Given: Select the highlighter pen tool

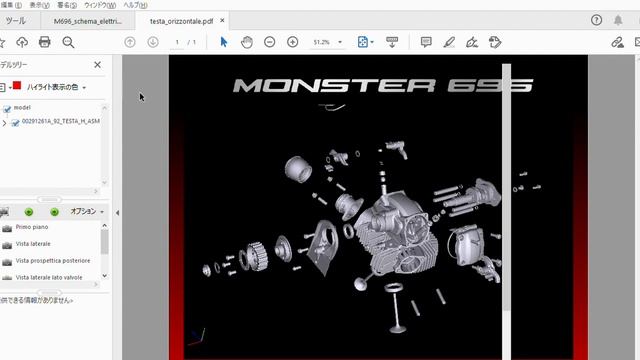Looking at the screenshot, I should (x=449, y=42).
